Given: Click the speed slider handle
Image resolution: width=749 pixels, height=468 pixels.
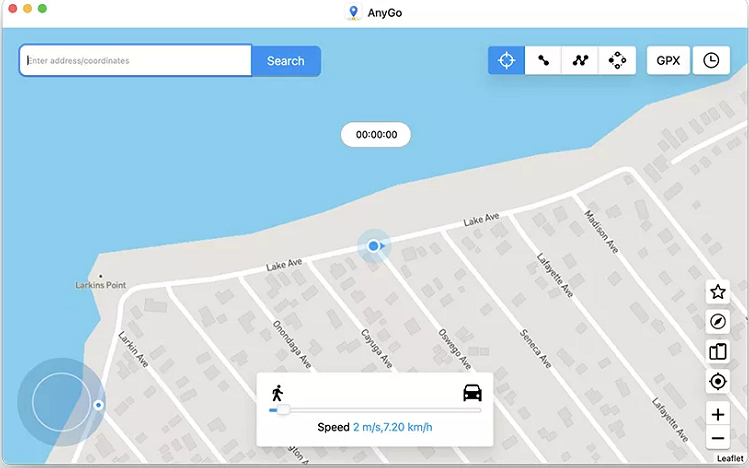Looking at the screenshot, I should (283, 410).
